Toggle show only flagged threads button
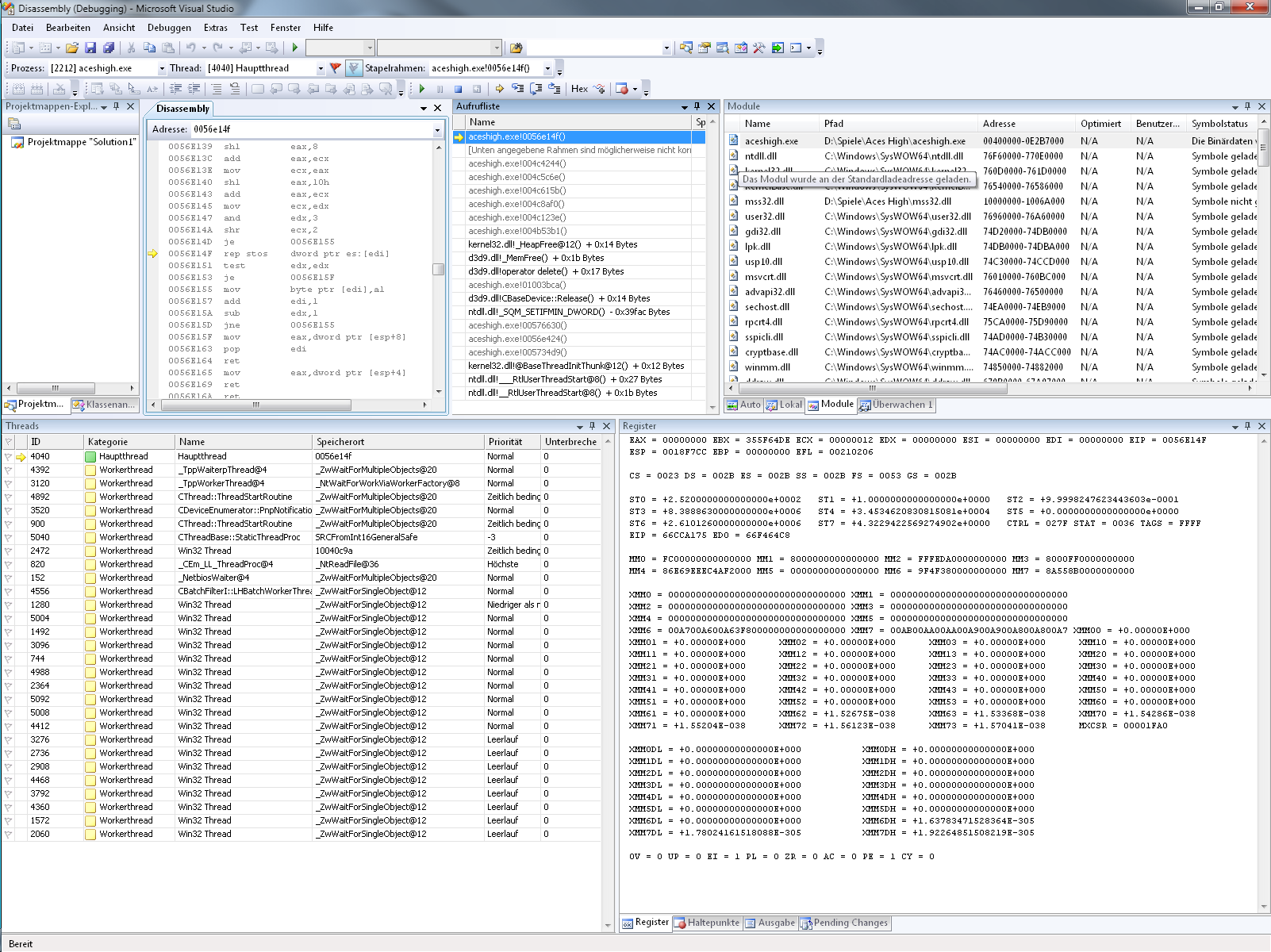The image size is (1271, 952). pyautogui.click(x=354, y=68)
